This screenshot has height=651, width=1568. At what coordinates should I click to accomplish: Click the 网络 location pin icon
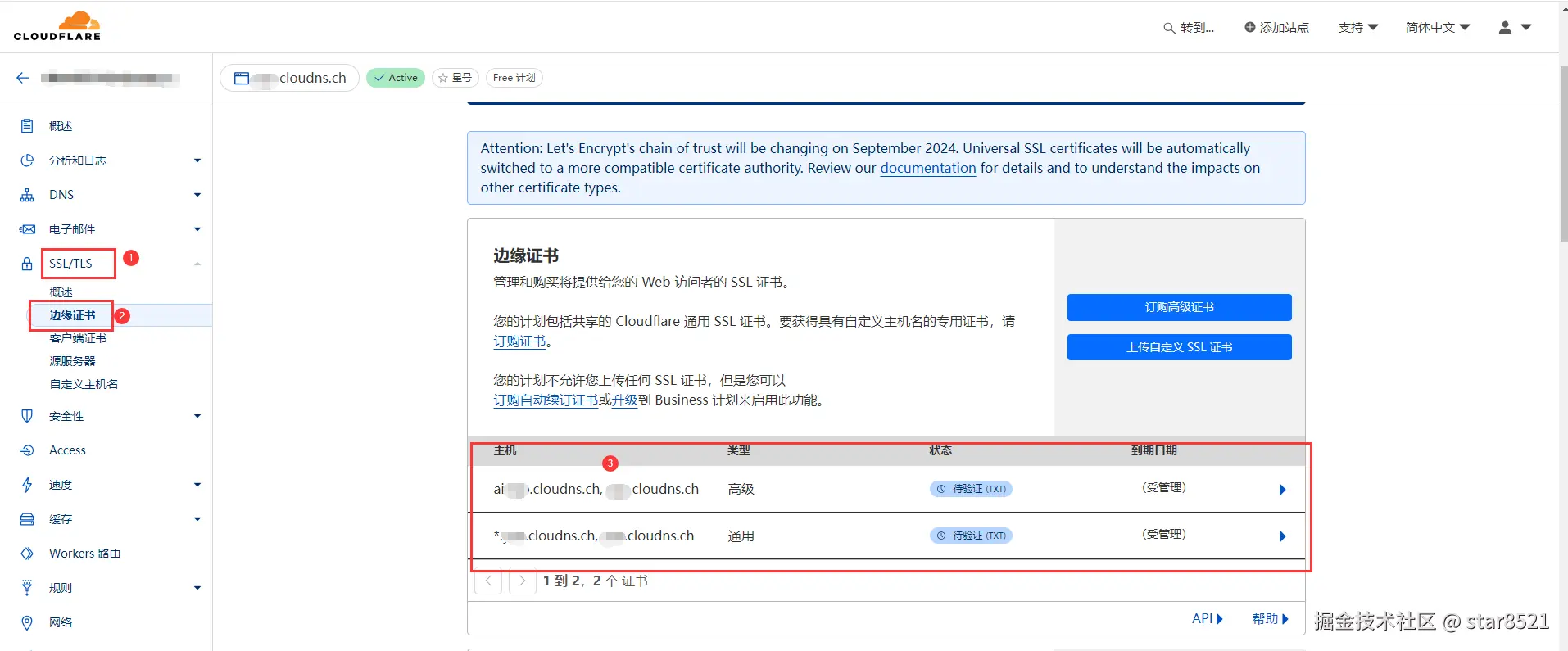pyautogui.click(x=27, y=622)
